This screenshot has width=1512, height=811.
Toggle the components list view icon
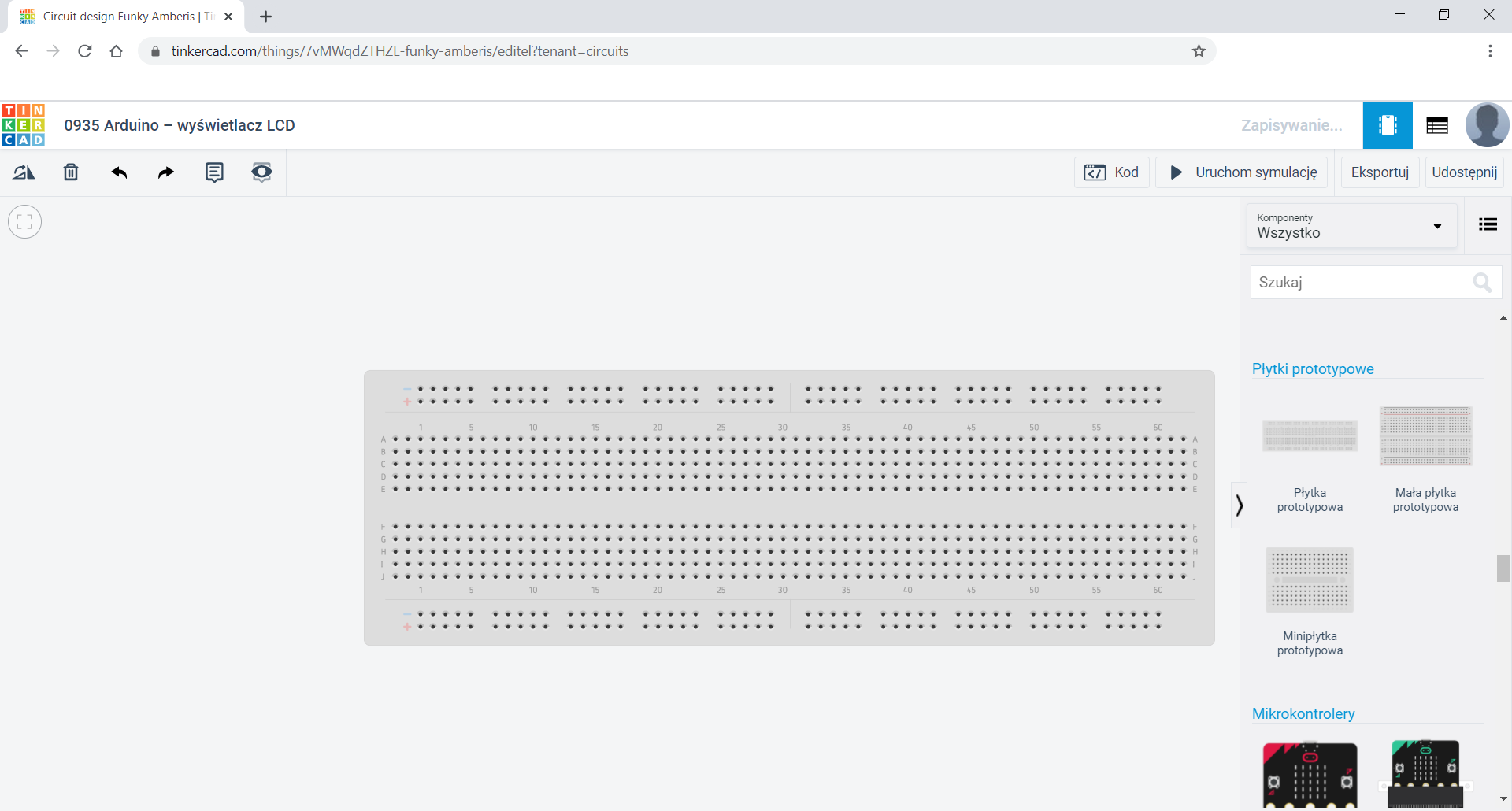[1488, 225]
